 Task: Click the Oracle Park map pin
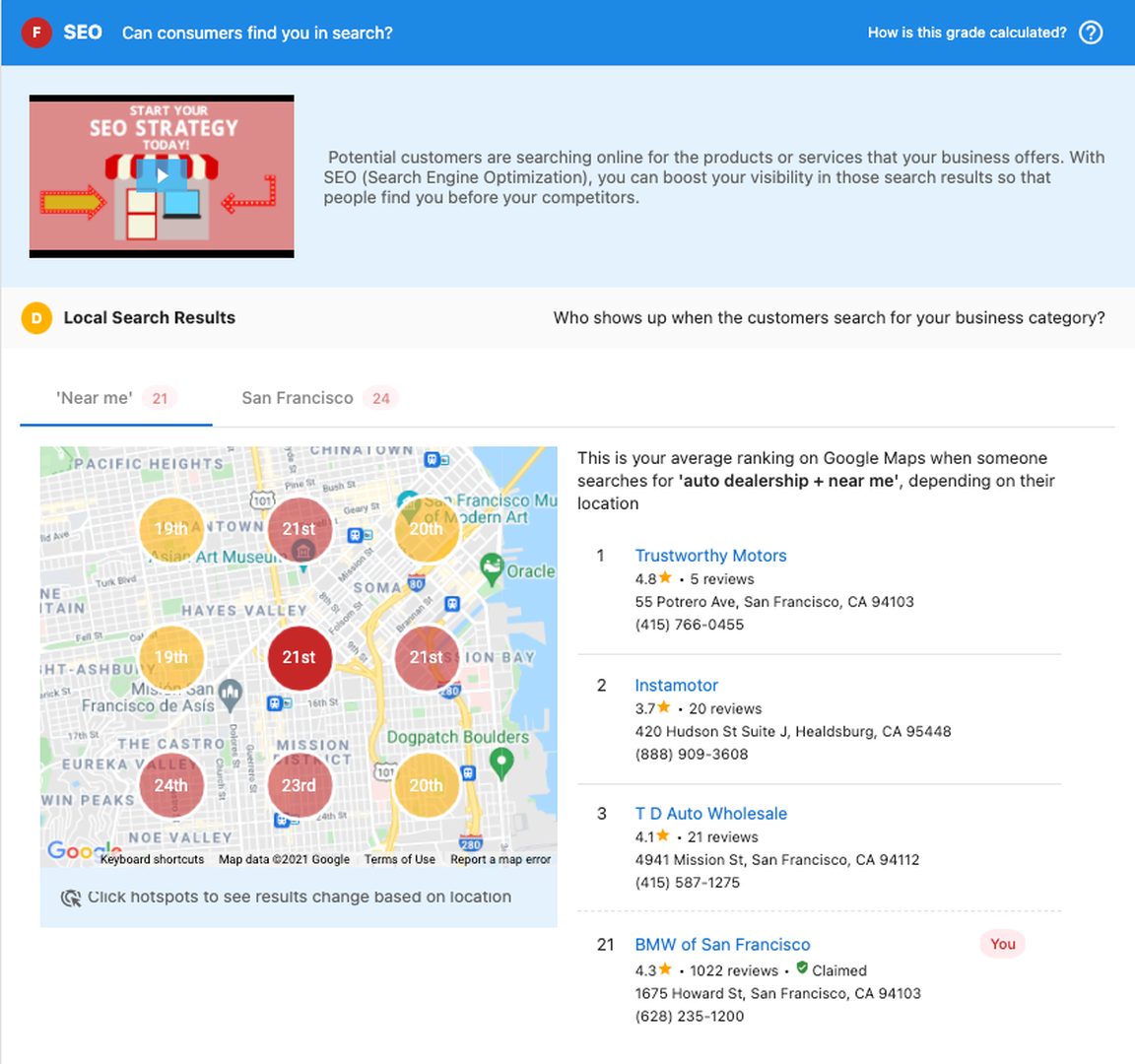pyautogui.click(x=493, y=568)
